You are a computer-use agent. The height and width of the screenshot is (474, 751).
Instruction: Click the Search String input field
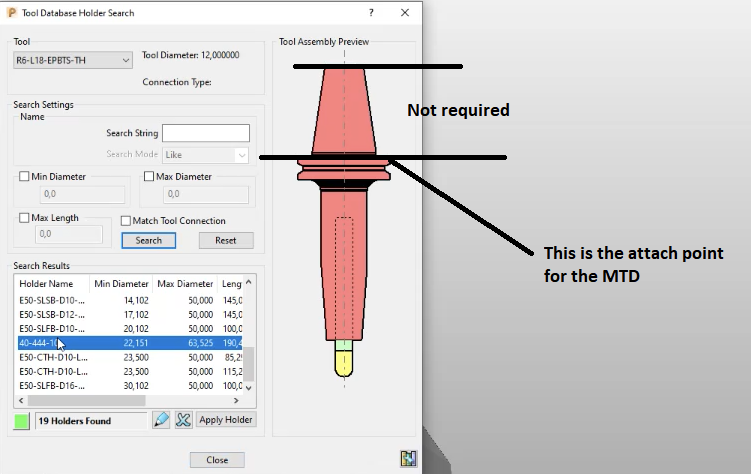[x=205, y=133]
